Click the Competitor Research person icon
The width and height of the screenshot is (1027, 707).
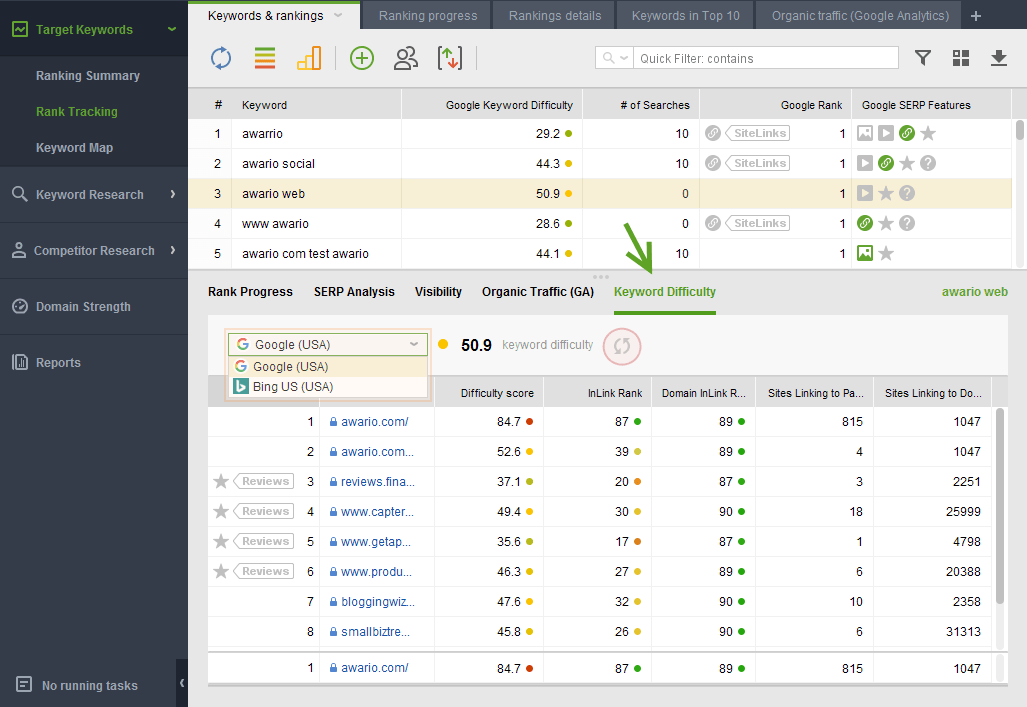tap(19, 250)
